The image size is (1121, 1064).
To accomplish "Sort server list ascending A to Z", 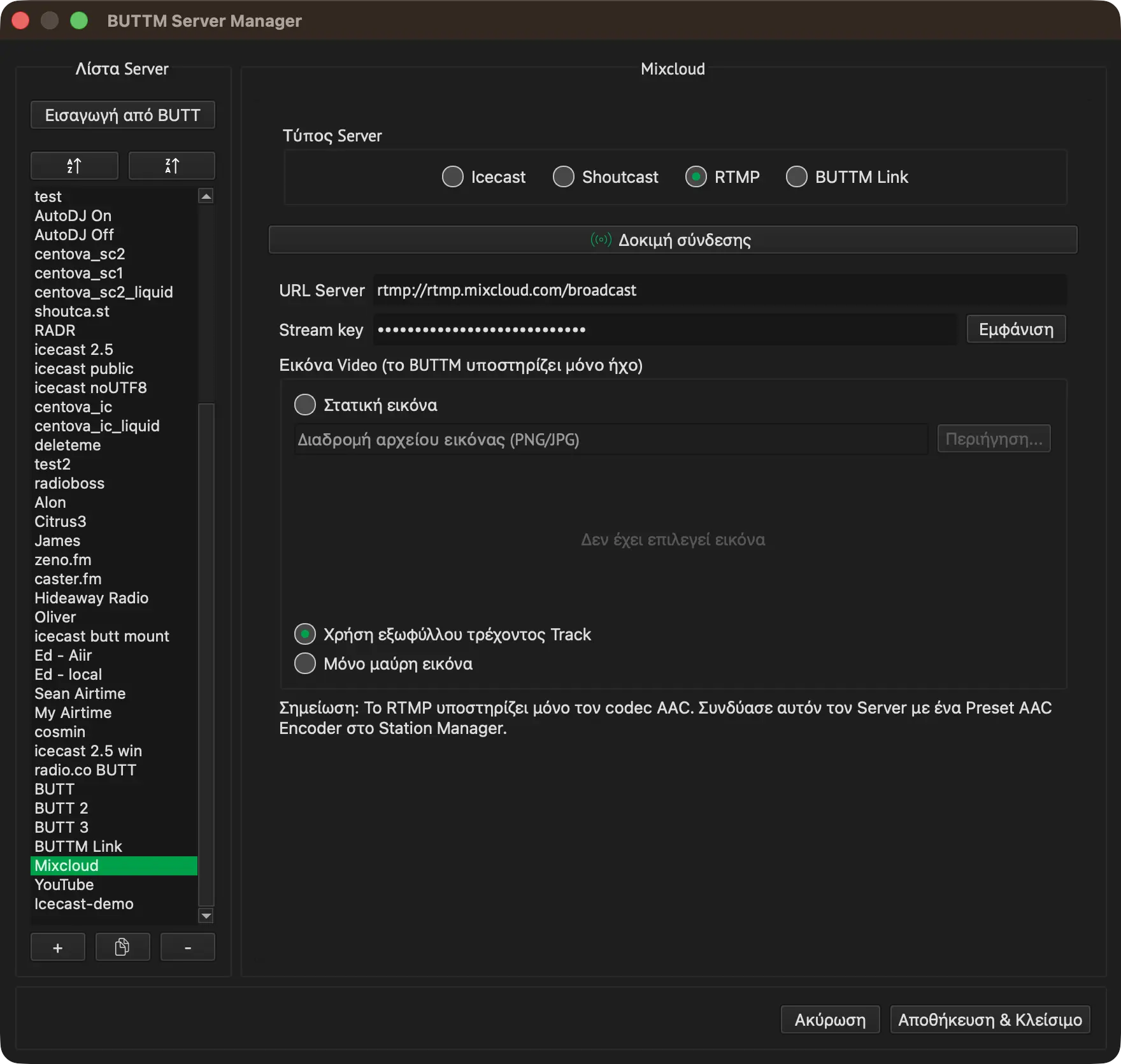I will pos(75,166).
